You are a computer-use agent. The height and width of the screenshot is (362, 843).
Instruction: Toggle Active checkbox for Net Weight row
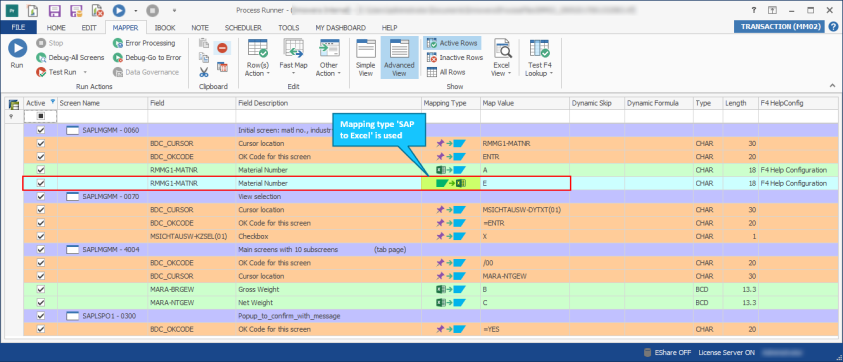[40, 302]
